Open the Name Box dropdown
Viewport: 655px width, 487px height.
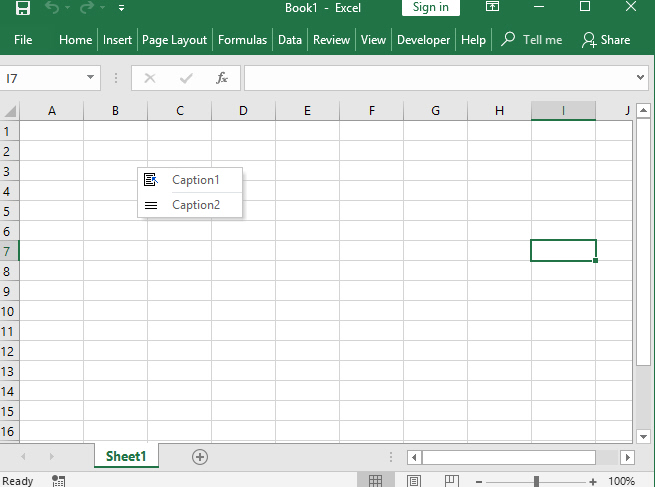point(91,78)
